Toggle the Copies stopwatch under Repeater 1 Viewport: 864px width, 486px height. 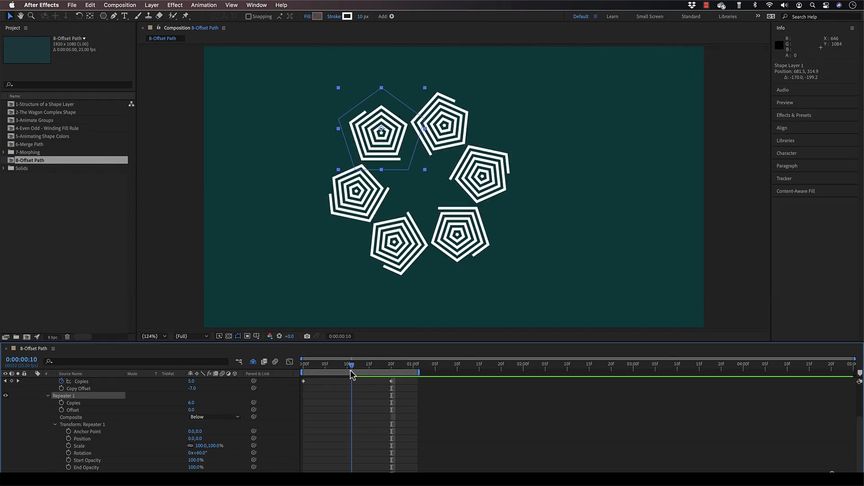[61, 403]
